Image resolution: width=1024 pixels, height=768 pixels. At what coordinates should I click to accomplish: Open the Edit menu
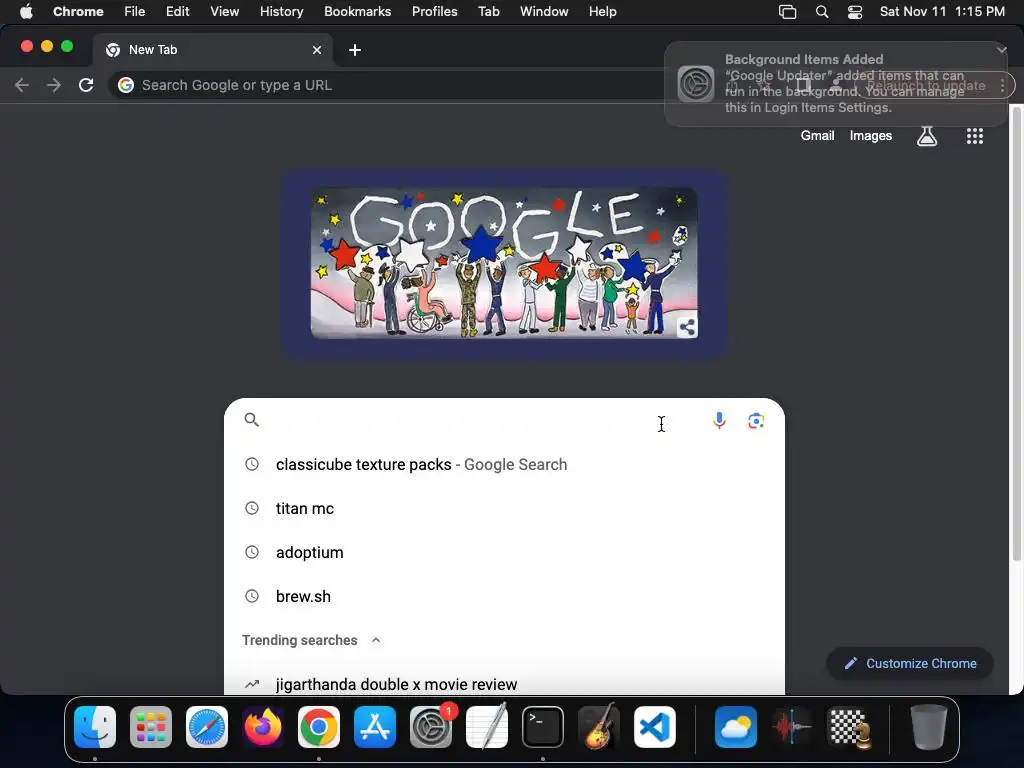[x=177, y=11]
